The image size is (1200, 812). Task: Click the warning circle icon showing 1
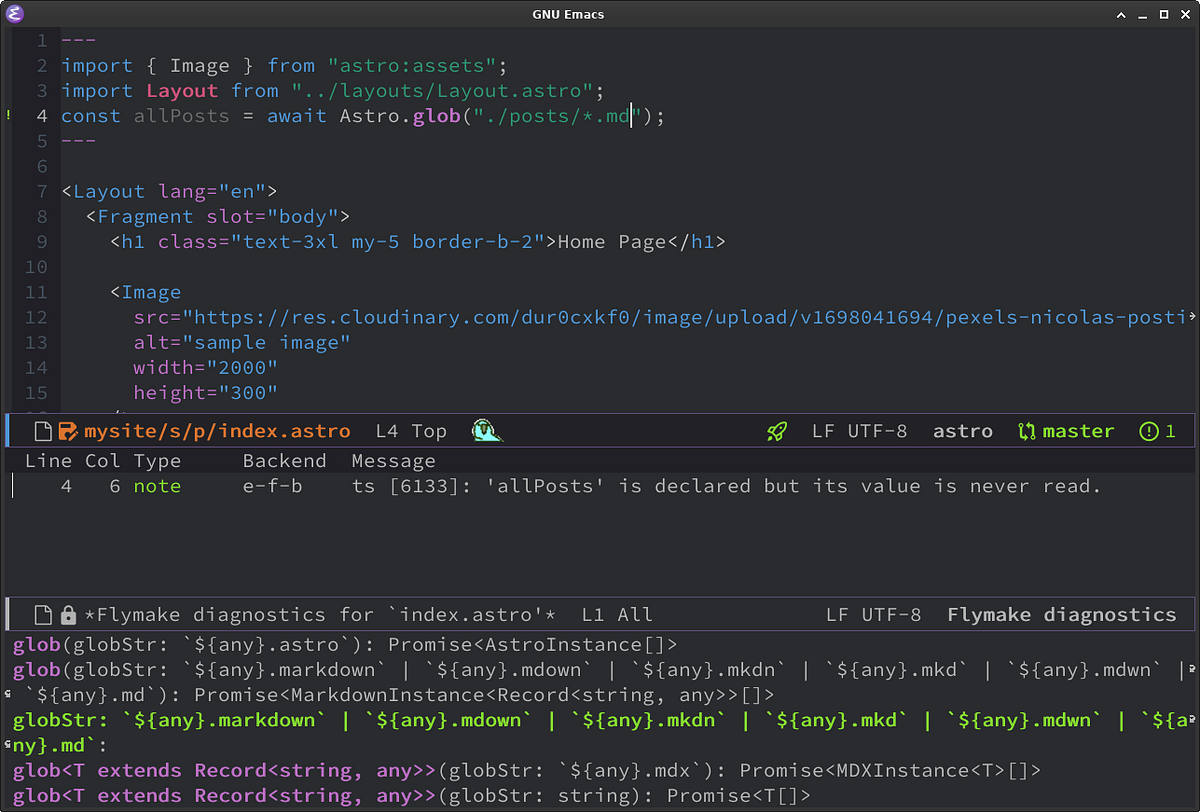(1157, 431)
